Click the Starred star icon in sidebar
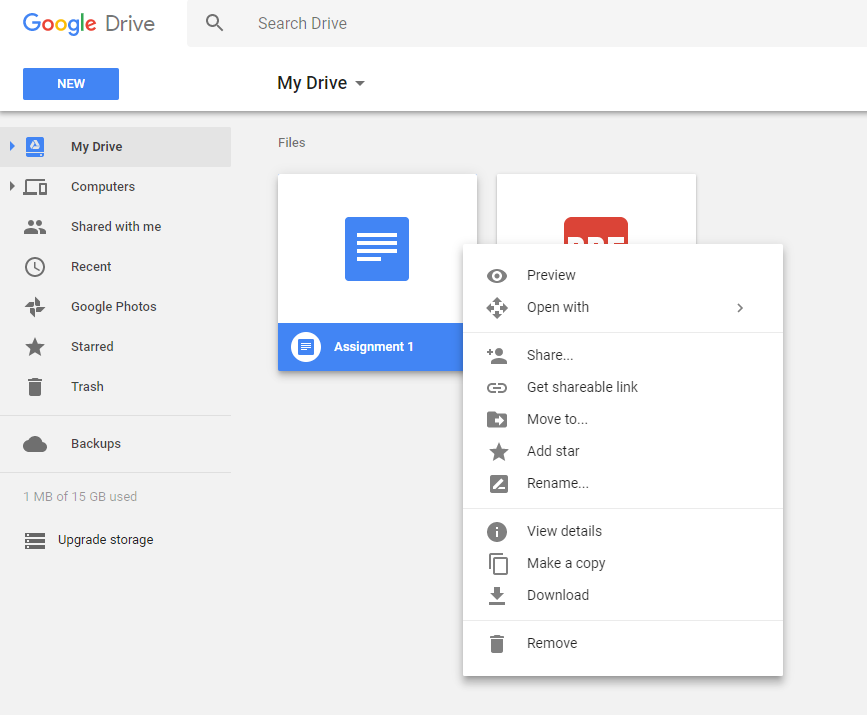The height and width of the screenshot is (715, 867). 35,347
